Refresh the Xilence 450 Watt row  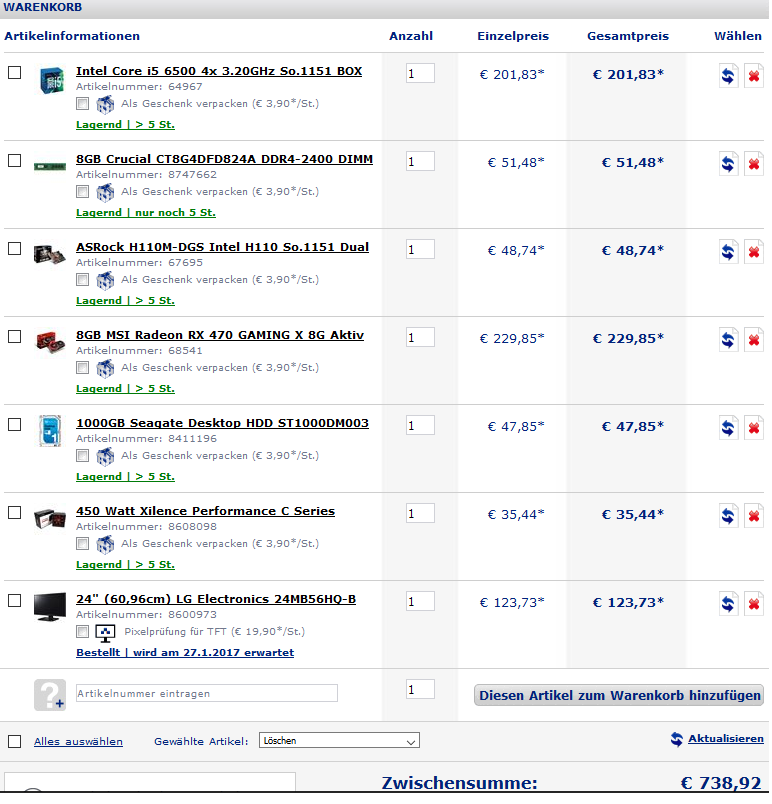pyautogui.click(x=728, y=516)
